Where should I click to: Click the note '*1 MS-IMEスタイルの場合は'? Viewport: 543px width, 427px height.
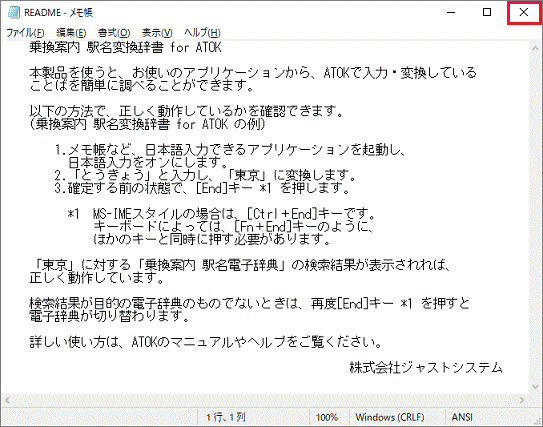tap(222, 214)
